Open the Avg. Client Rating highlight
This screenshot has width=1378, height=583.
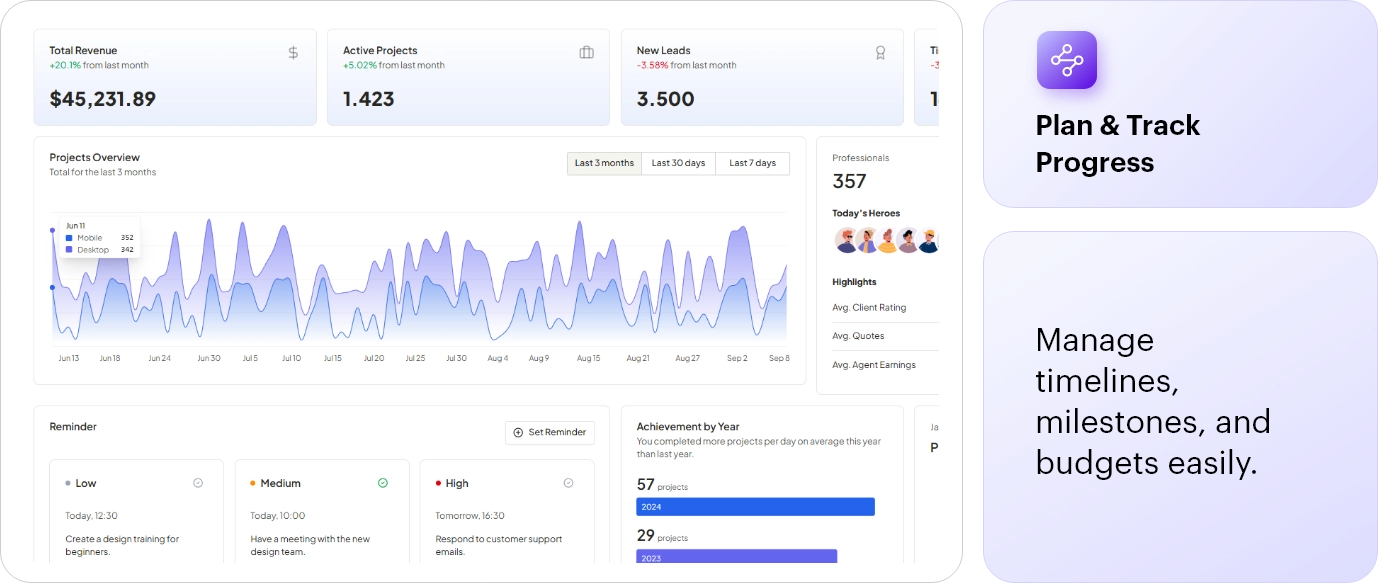pos(869,308)
